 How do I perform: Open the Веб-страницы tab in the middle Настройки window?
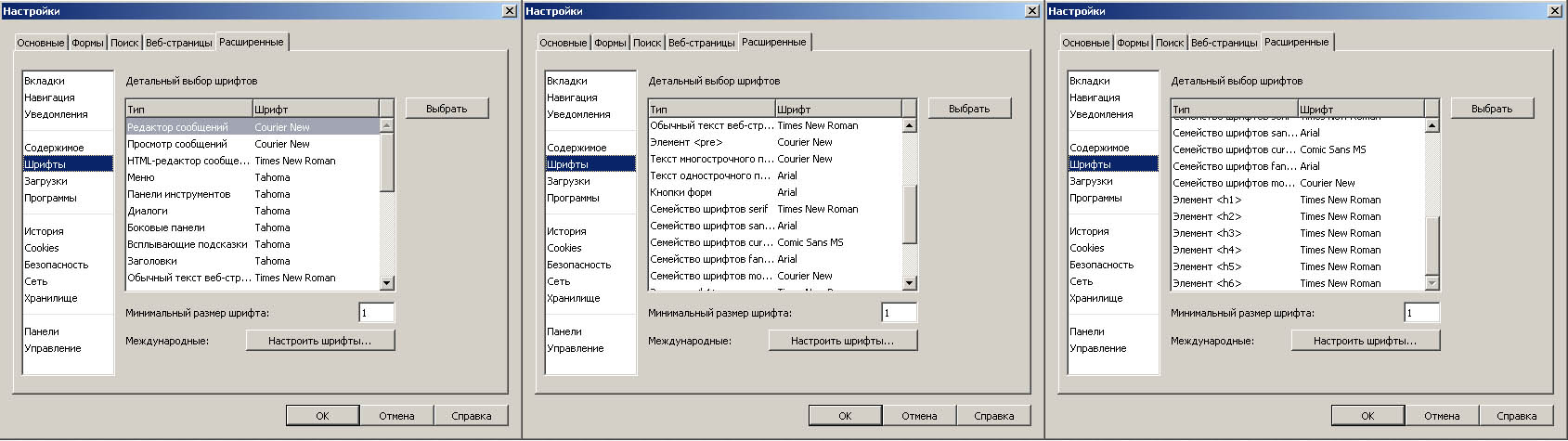pos(701,43)
